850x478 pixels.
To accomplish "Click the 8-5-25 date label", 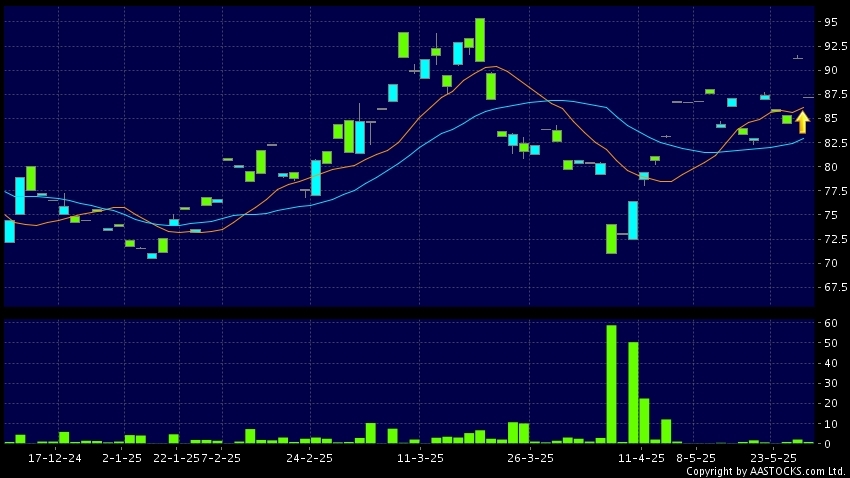I will click(696, 458).
